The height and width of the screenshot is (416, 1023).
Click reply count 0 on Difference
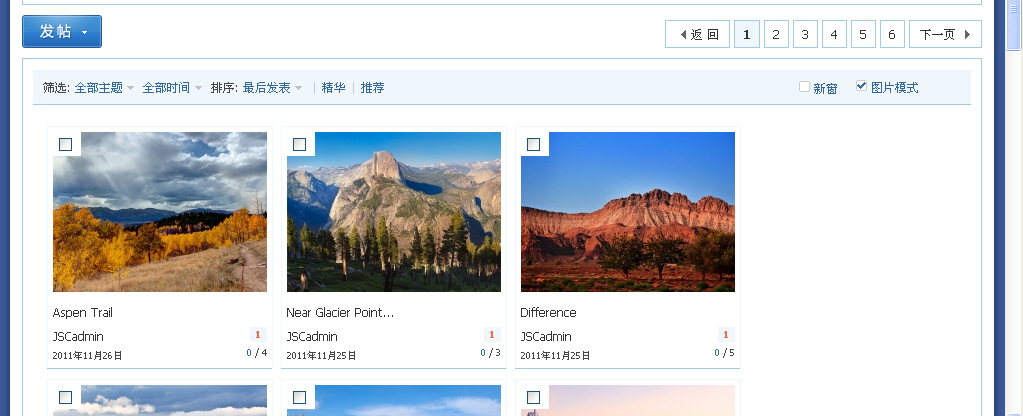[x=716, y=353]
